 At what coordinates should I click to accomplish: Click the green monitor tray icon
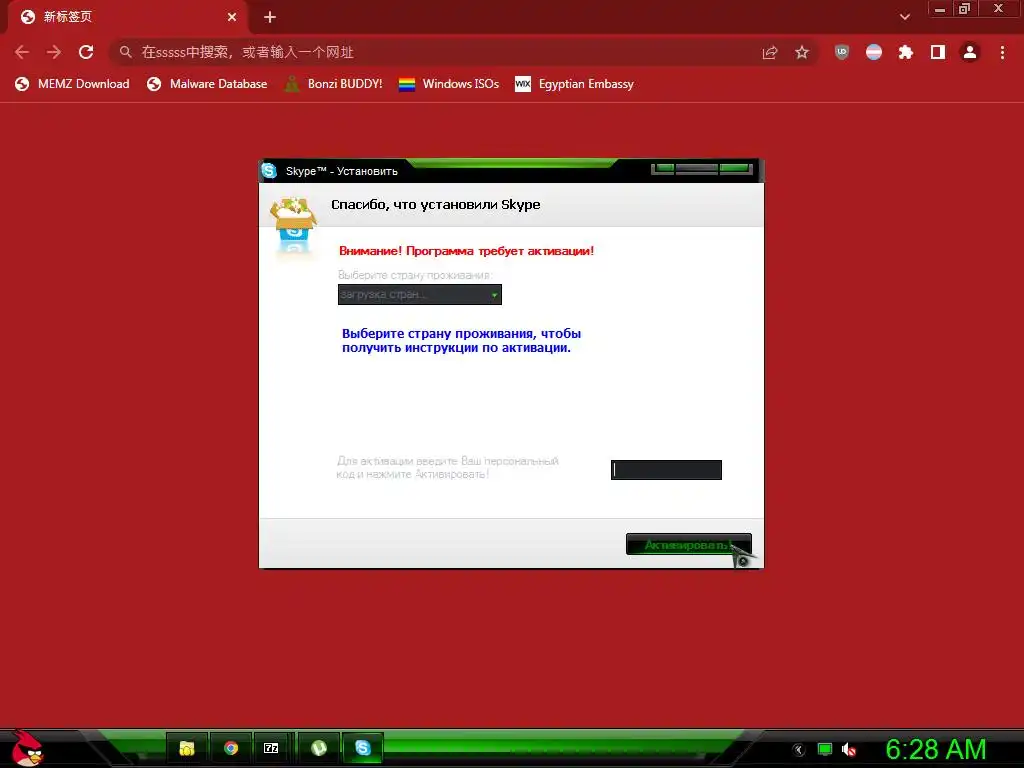coord(825,750)
